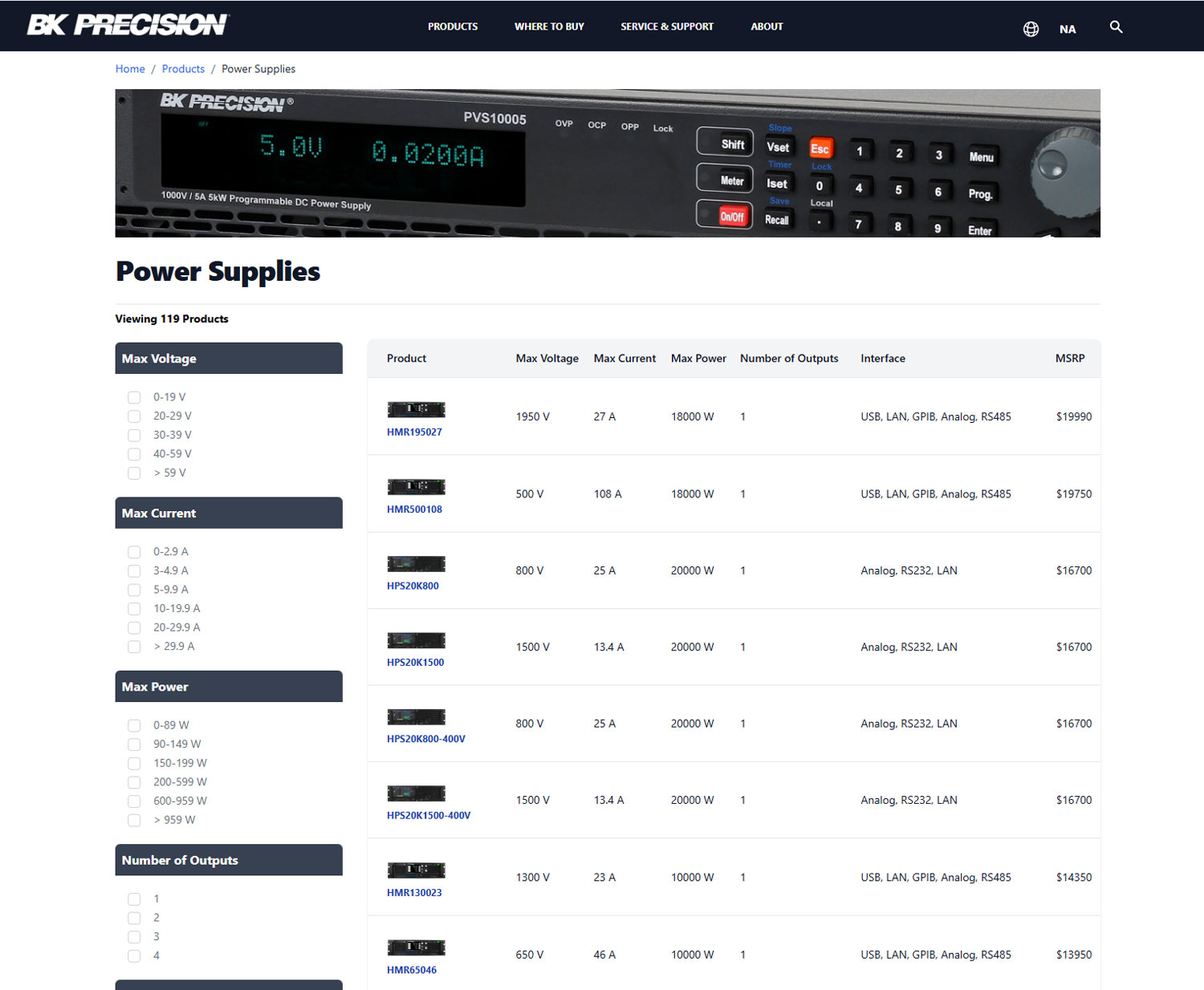1204x990 pixels.
Task: Open the PRODUCTS menu
Action: (x=452, y=26)
